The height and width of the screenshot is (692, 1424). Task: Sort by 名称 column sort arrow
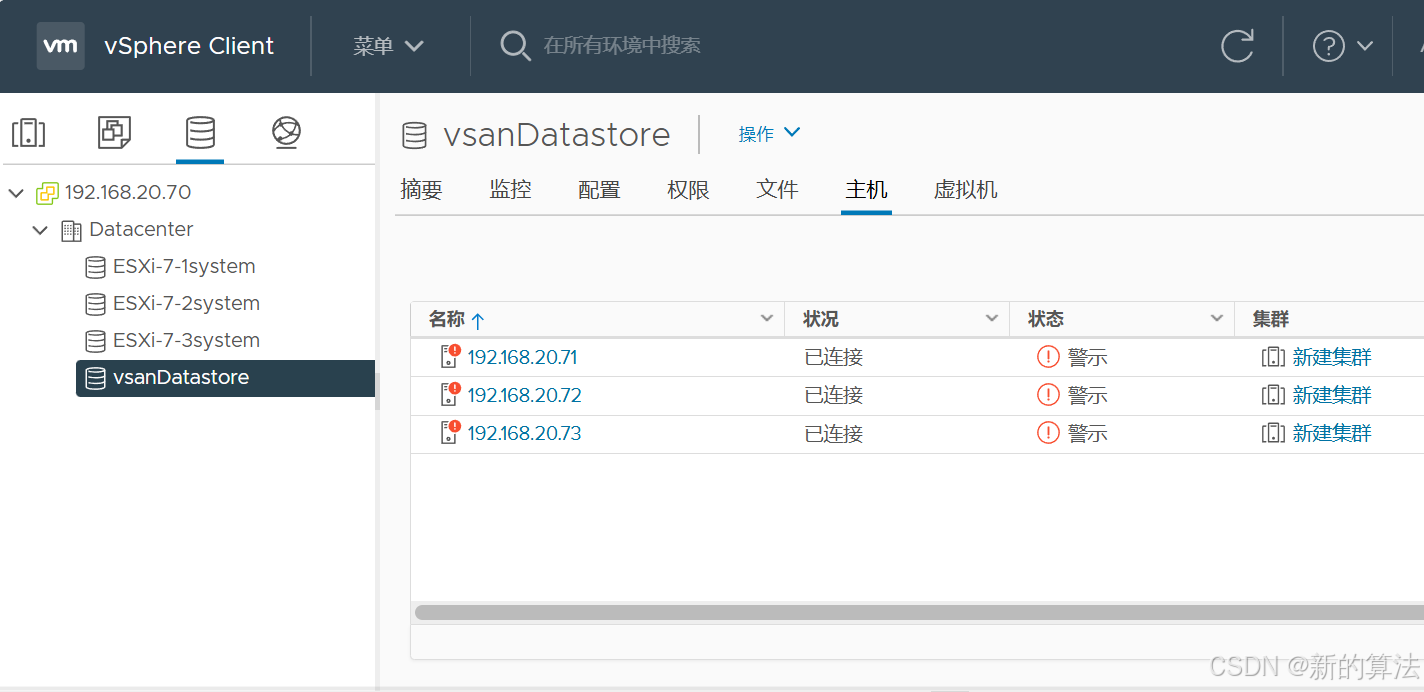click(478, 321)
